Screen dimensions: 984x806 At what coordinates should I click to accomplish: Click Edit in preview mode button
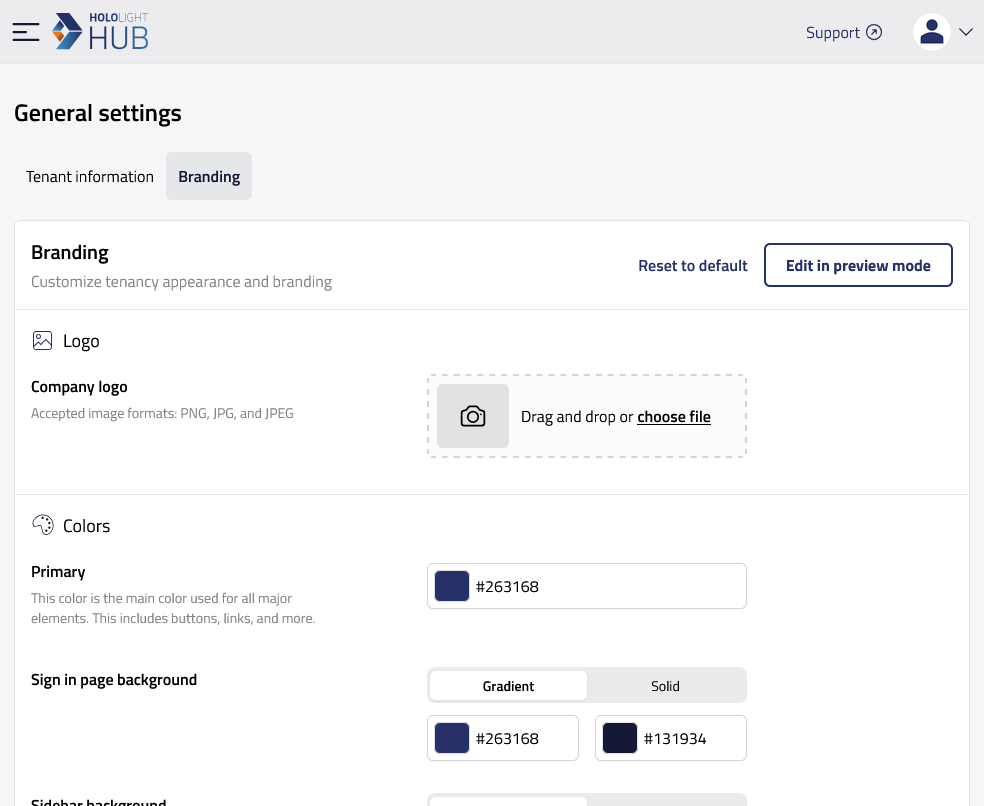click(858, 266)
